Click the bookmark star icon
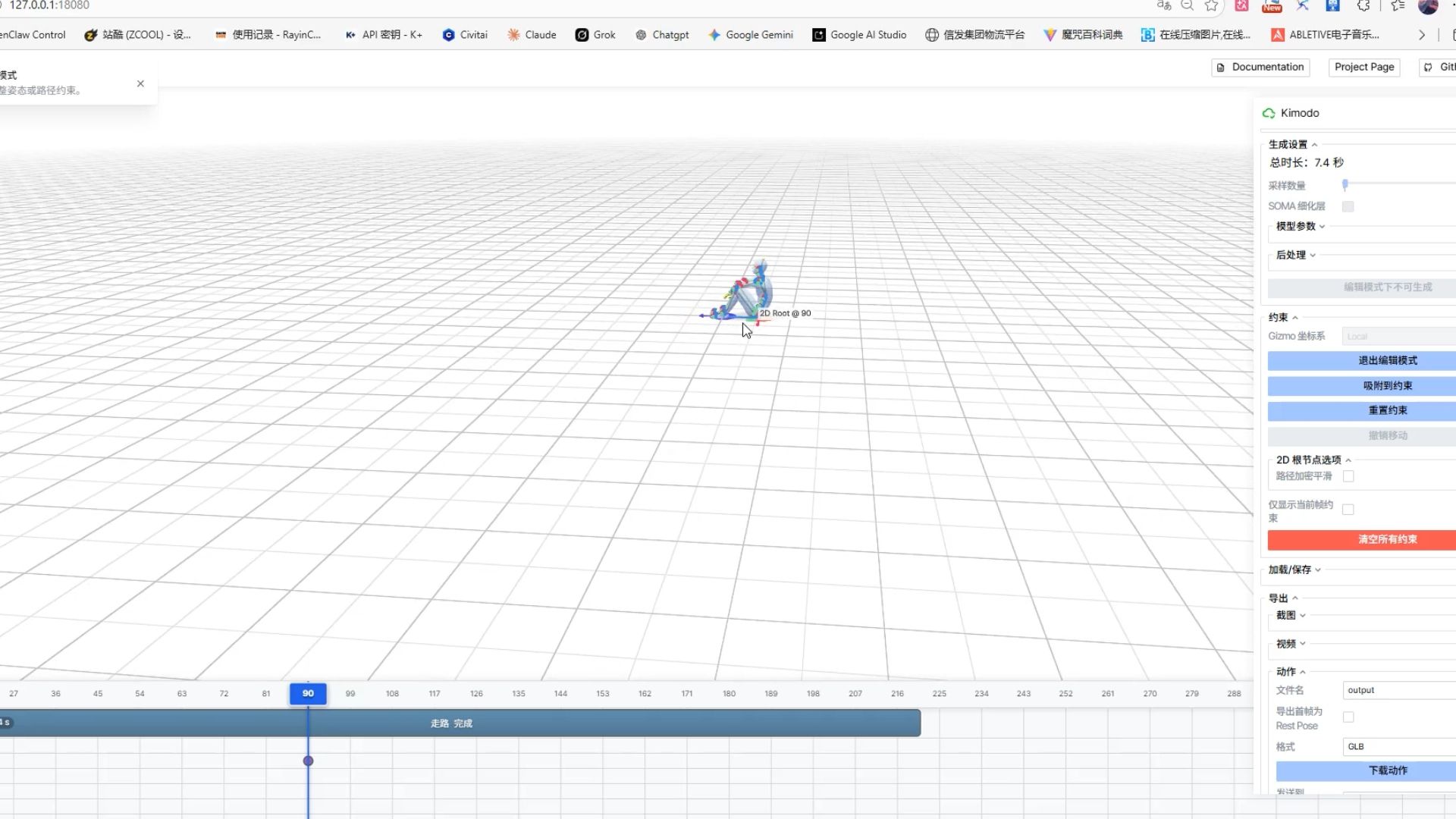 [x=1212, y=6]
